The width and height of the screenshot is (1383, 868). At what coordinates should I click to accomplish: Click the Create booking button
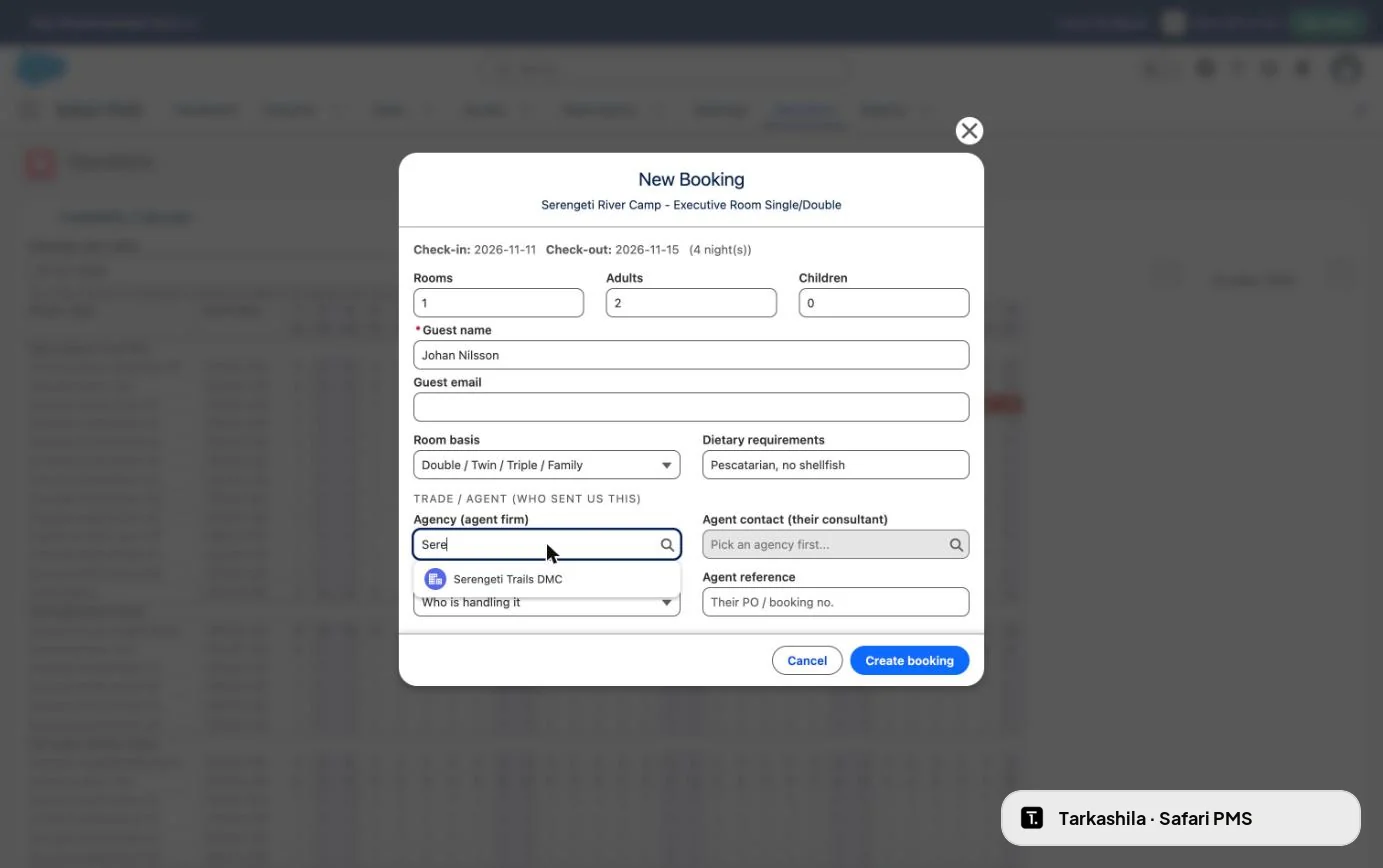[x=909, y=661]
